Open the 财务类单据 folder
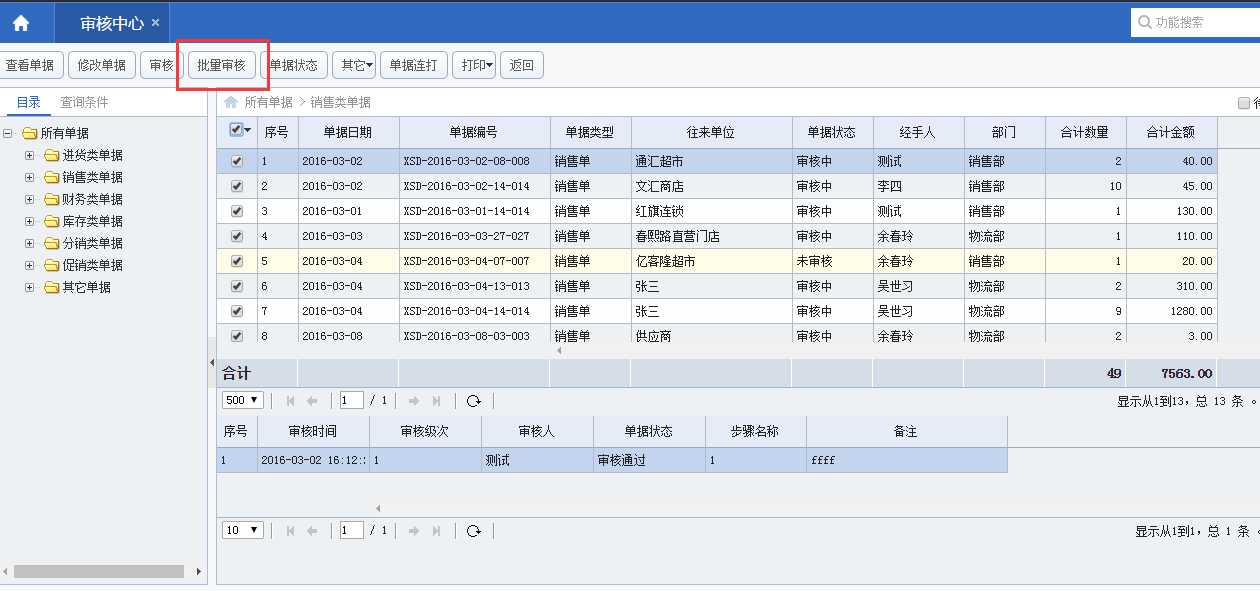Image resolution: width=1260 pixels, height=591 pixels. click(x=92, y=199)
